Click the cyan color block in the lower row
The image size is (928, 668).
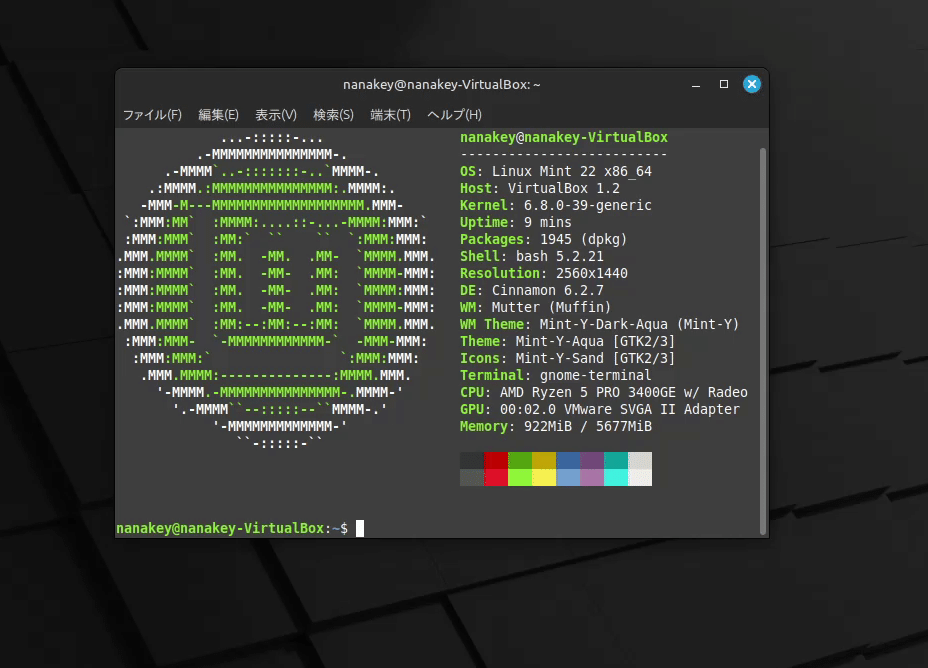[x=616, y=477]
